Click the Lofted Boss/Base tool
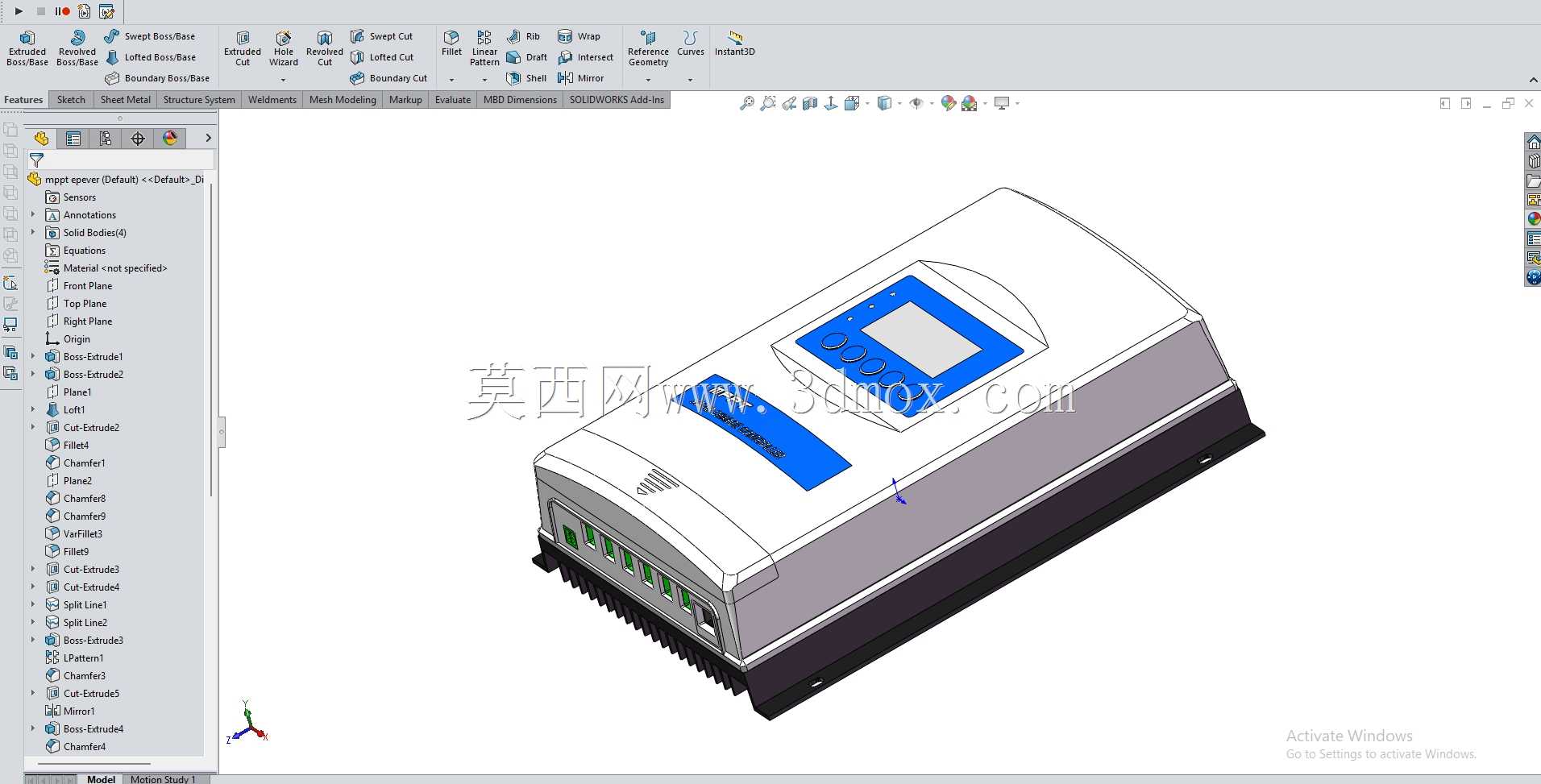This screenshot has width=1541, height=784. (151, 57)
